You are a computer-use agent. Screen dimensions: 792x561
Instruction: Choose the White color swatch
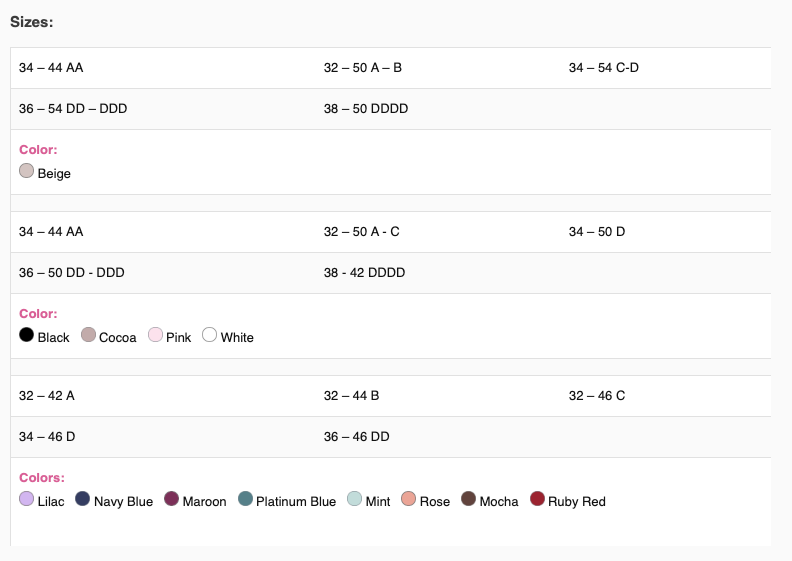[x=210, y=335]
